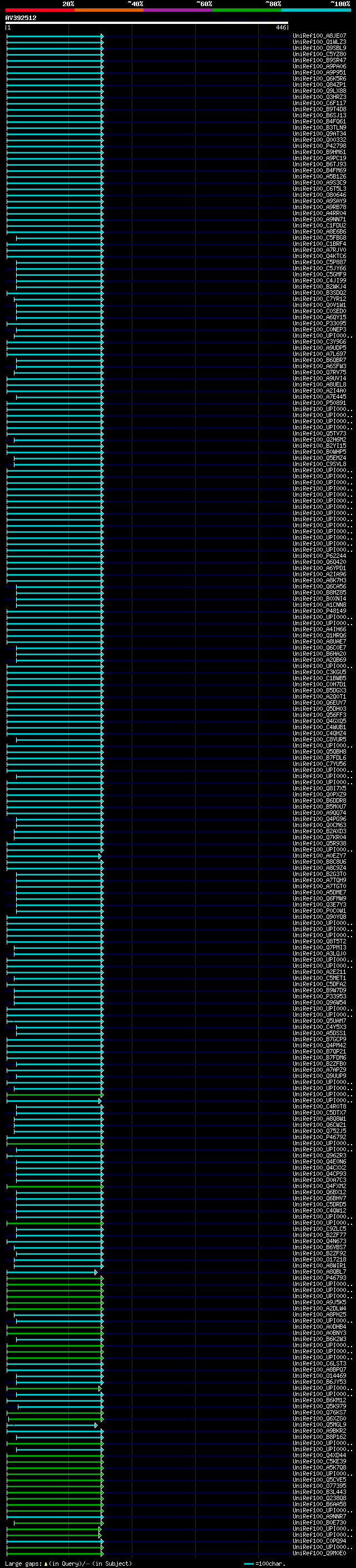Click the green ~80% identity legend segment
The width and height of the screenshot is (356, 1568).
tap(247, 10)
